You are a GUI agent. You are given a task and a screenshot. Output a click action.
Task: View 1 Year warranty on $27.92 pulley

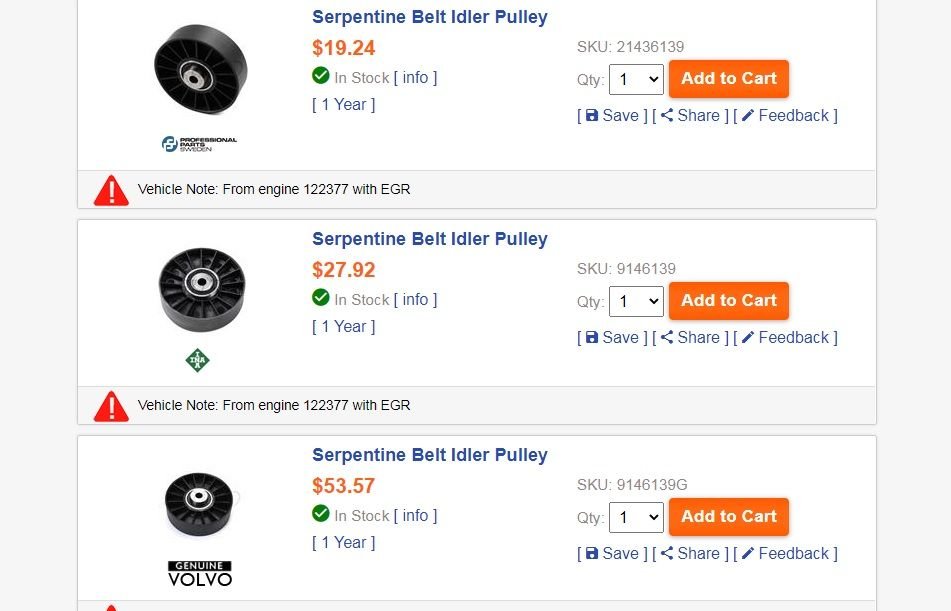point(344,327)
